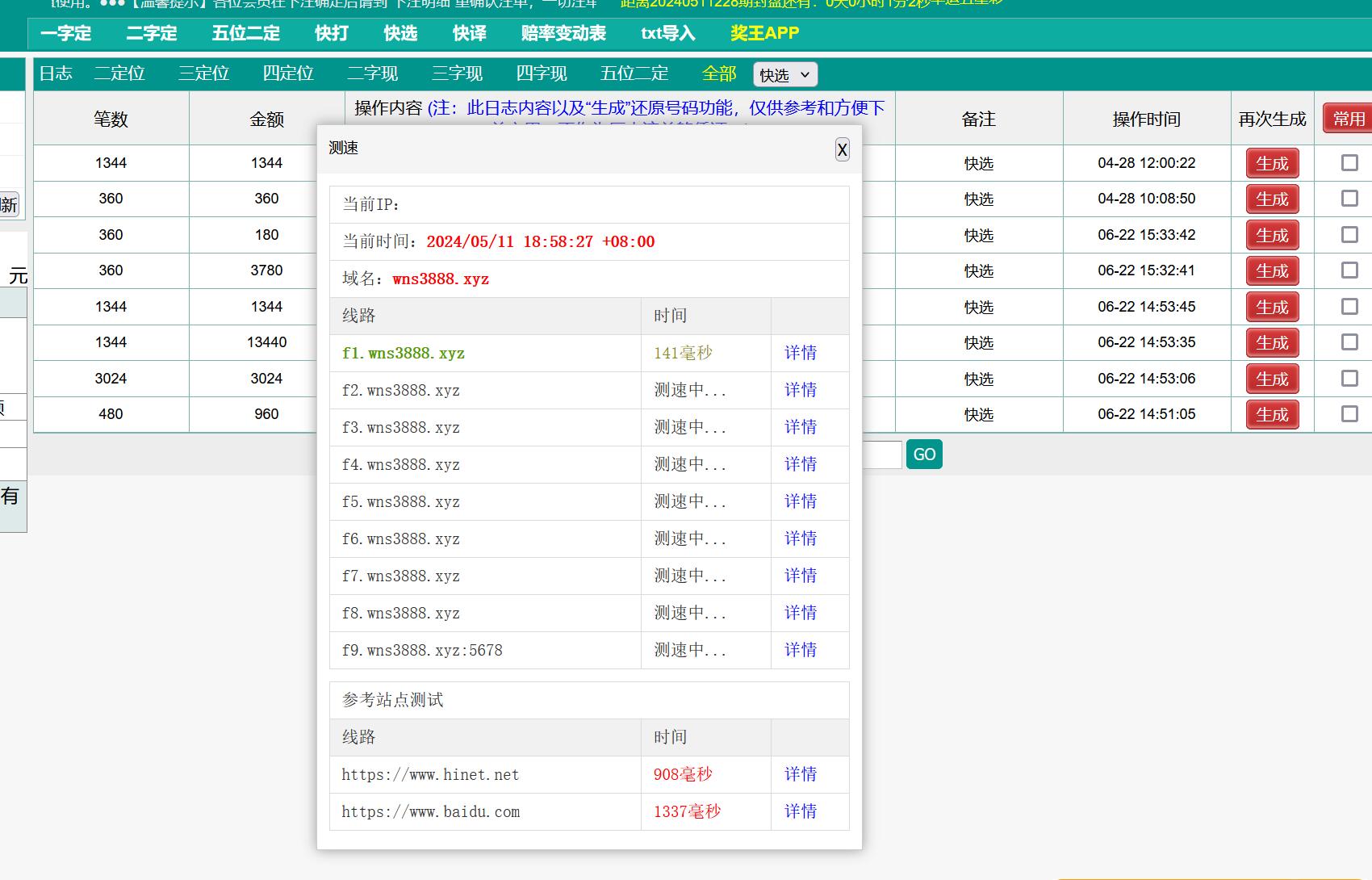Close the 测速 speed test dialog
This screenshot has height=880, width=1372.
(842, 149)
